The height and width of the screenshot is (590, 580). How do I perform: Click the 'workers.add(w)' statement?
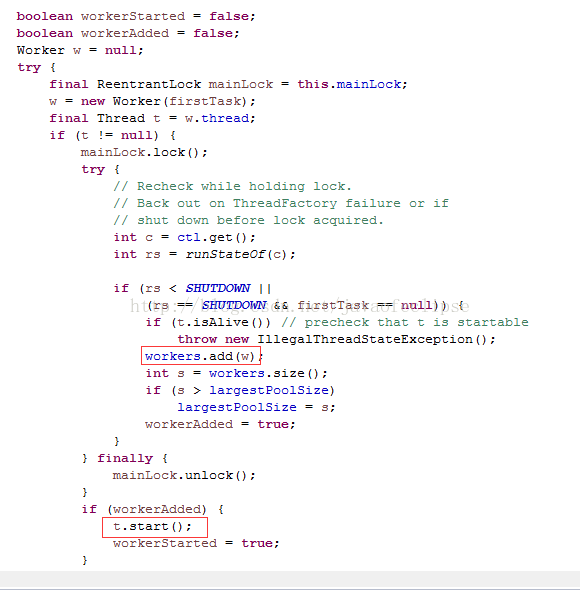(201, 356)
